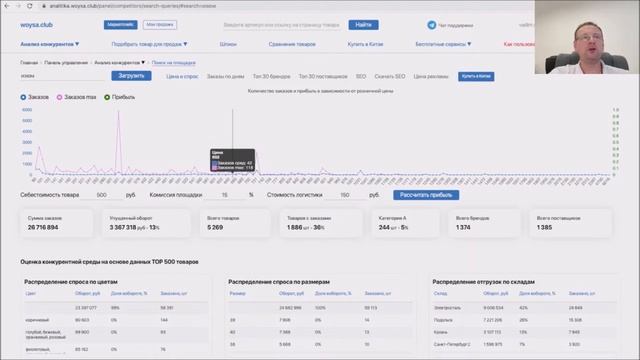Click the Панель управления breadcrumb
640x360 pixels.
[x=66, y=63]
